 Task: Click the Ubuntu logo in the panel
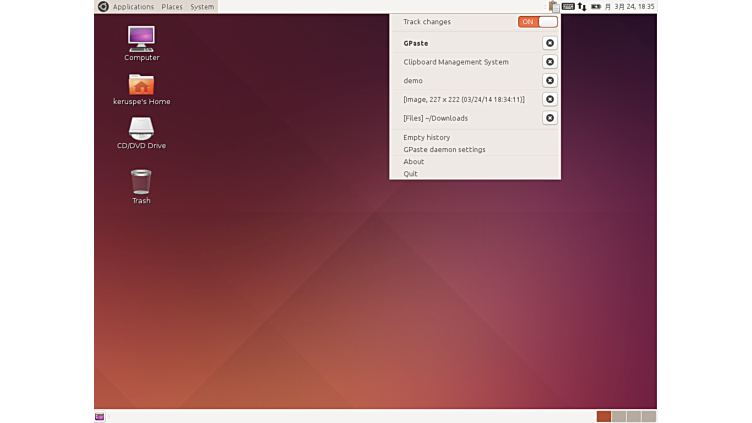(x=103, y=7)
